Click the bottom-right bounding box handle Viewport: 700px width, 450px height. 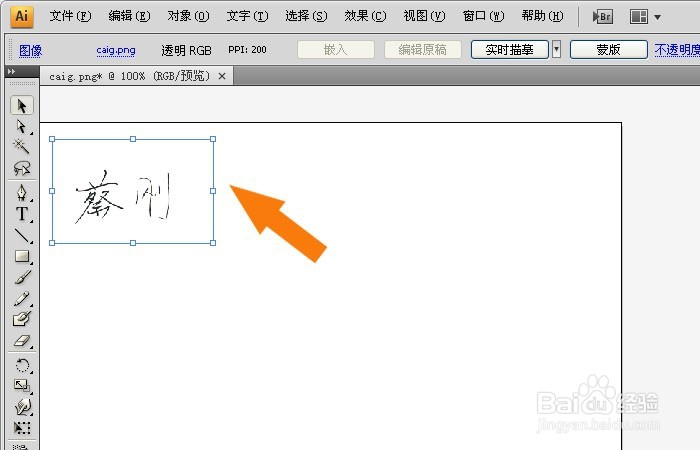213,243
